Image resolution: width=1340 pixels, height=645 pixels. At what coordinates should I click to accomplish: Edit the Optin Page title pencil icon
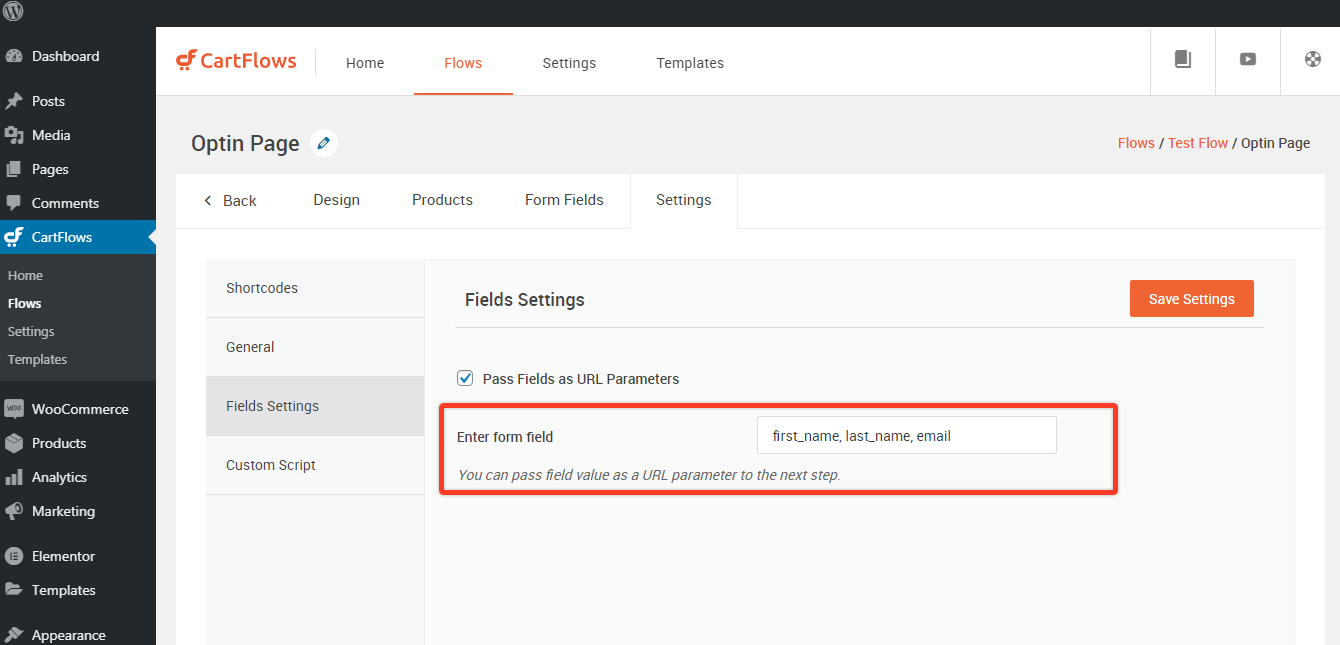tap(323, 143)
